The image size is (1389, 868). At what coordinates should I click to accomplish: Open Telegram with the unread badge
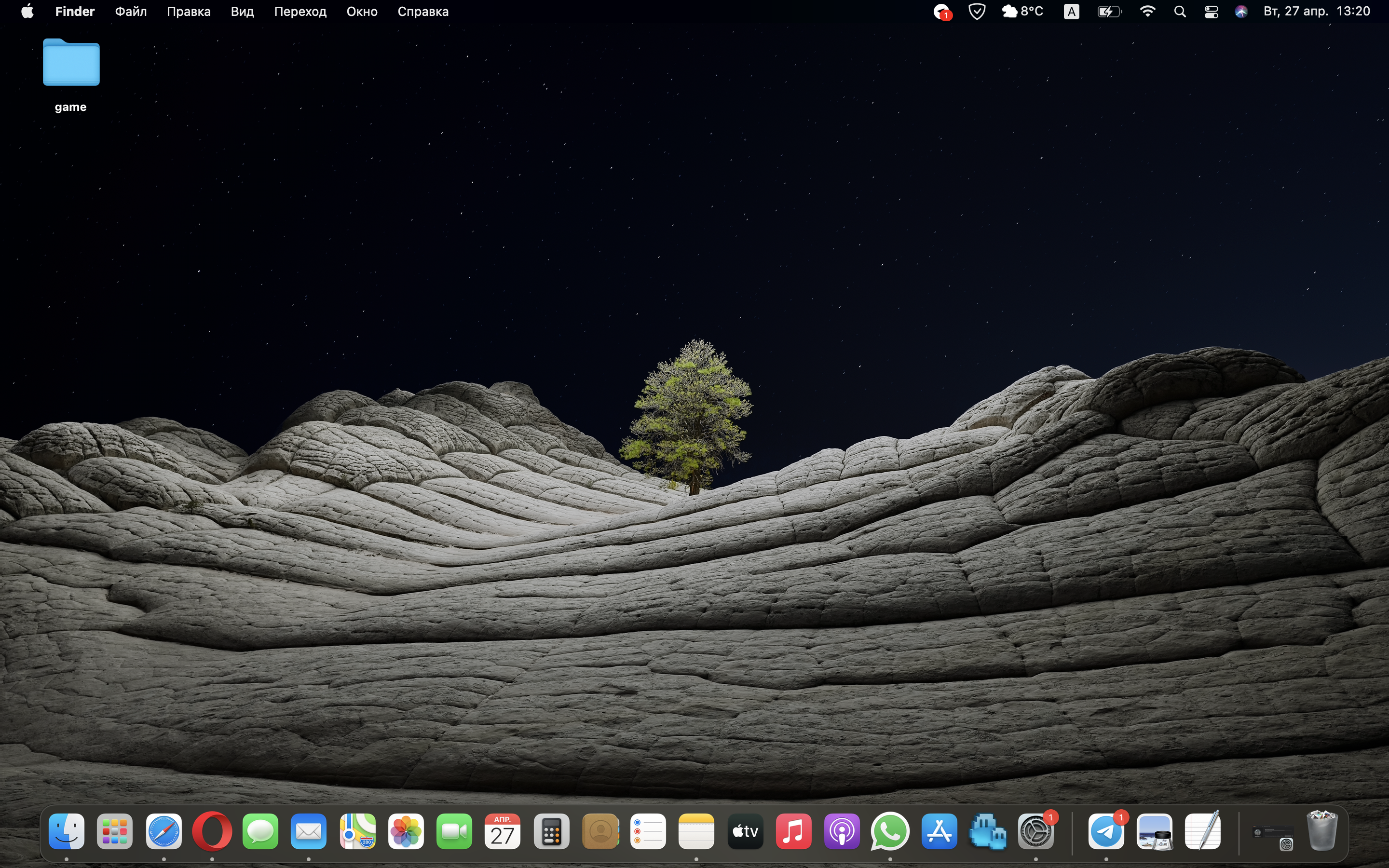(1106, 831)
